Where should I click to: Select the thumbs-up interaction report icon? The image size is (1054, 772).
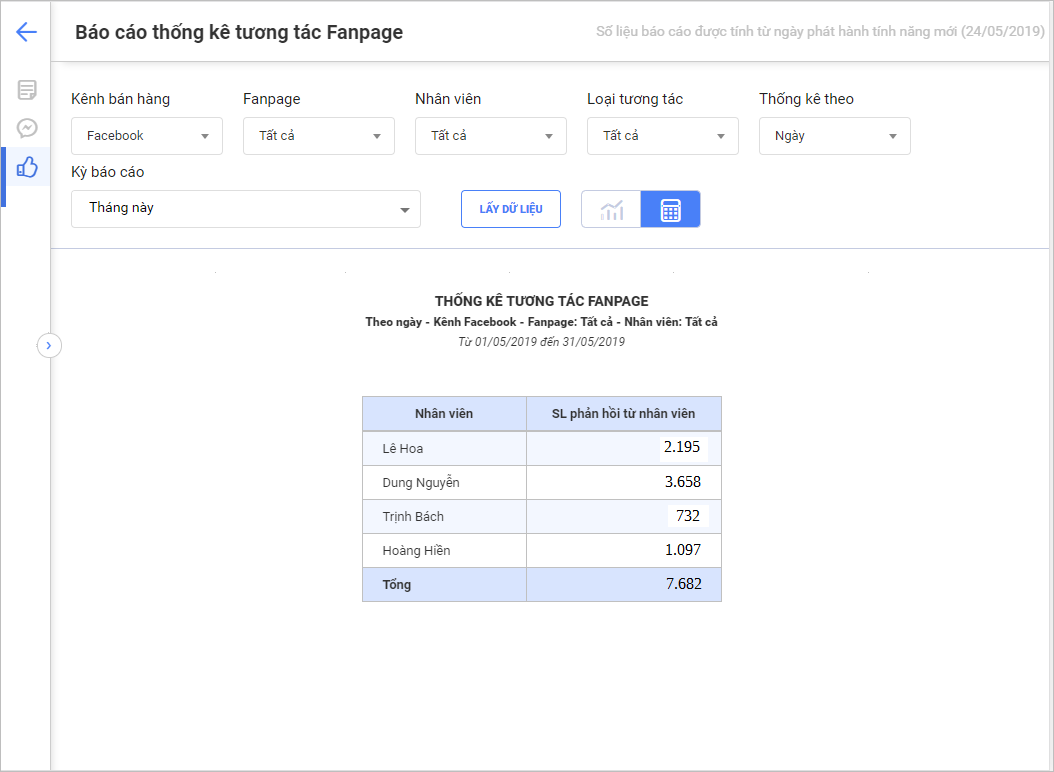point(27,167)
